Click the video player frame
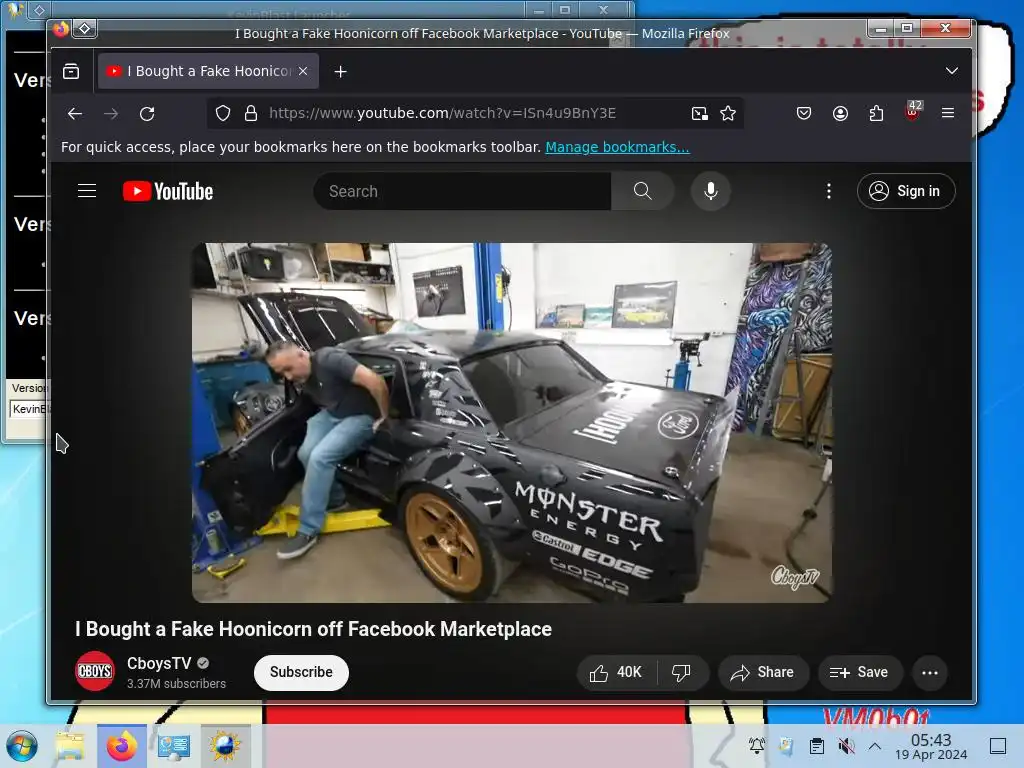Screen dimensions: 1024x768 click(512, 423)
